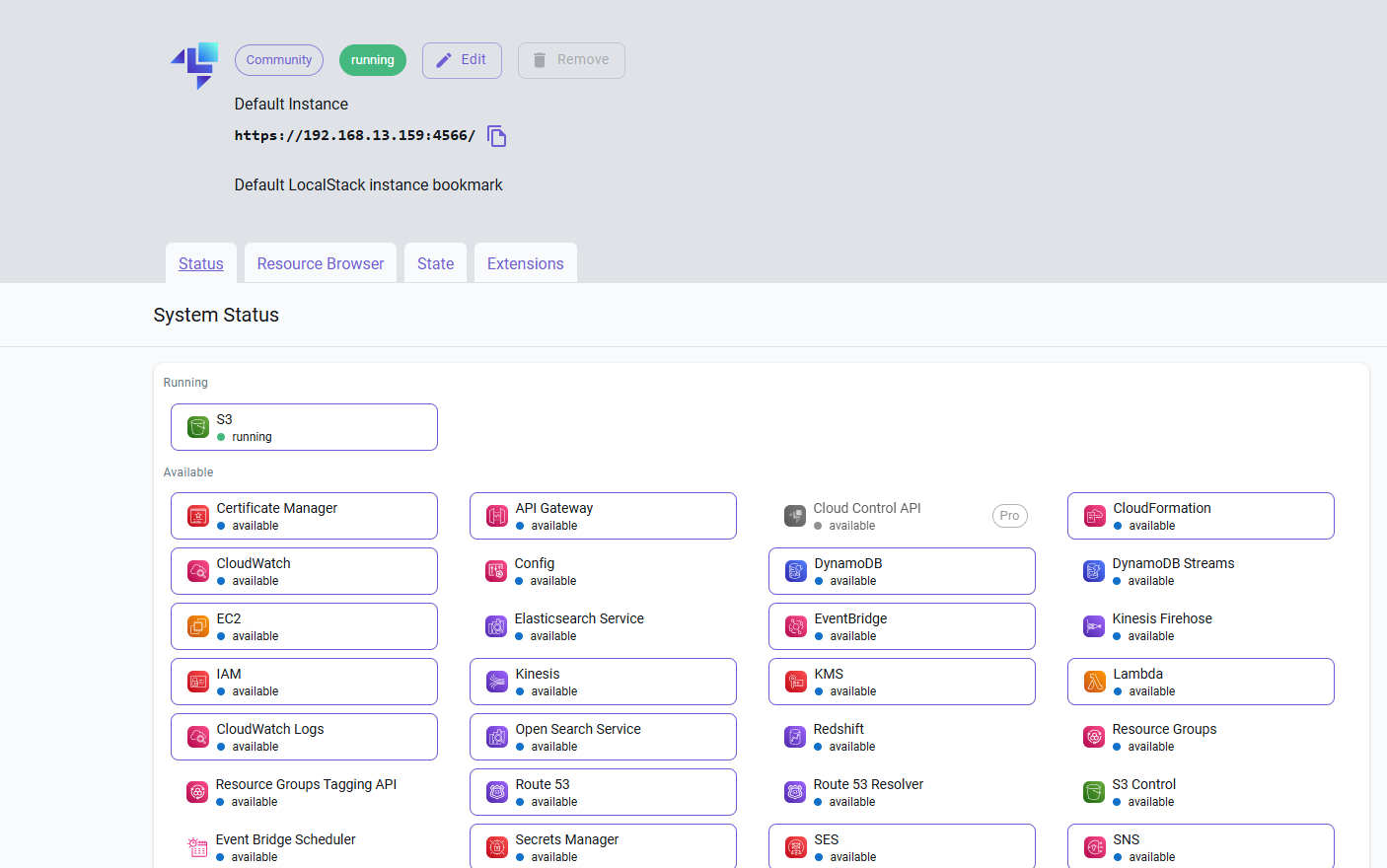
Task: Click the SES icon
Action: pos(796,847)
